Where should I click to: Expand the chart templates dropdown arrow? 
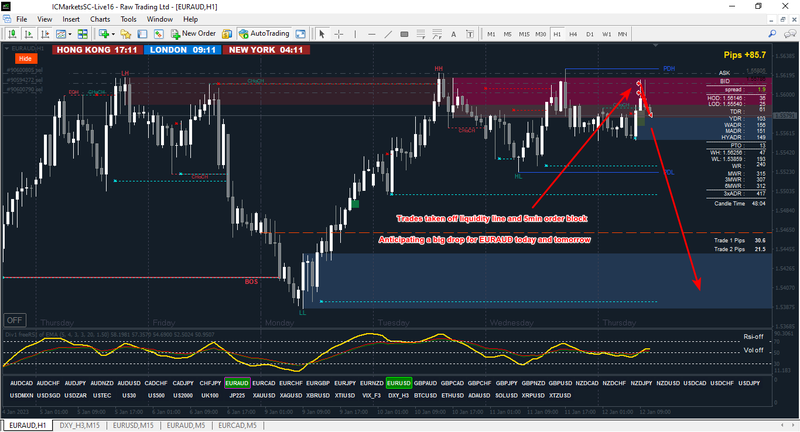70,34
